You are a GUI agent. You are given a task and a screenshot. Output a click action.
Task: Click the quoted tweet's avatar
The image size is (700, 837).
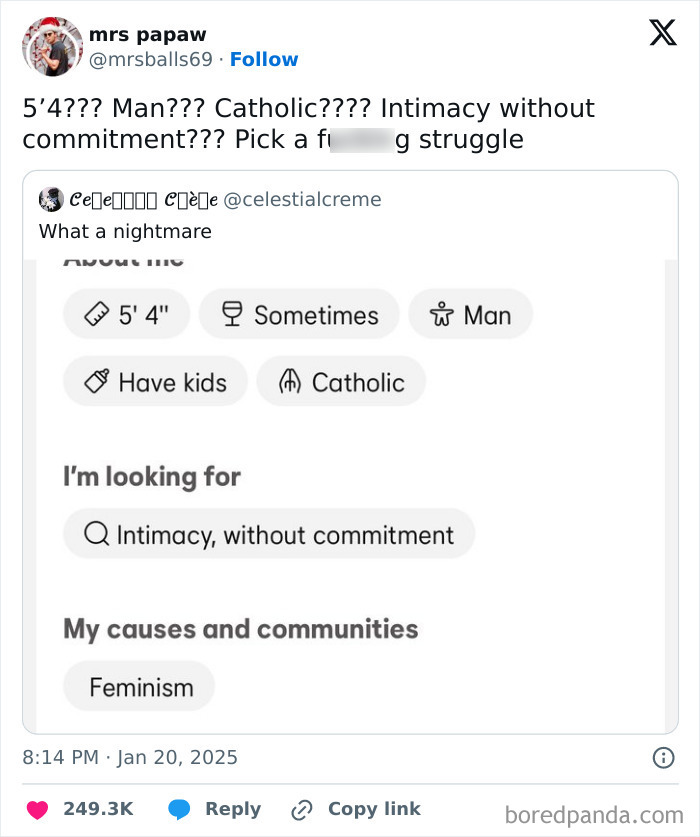pos(48,198)
